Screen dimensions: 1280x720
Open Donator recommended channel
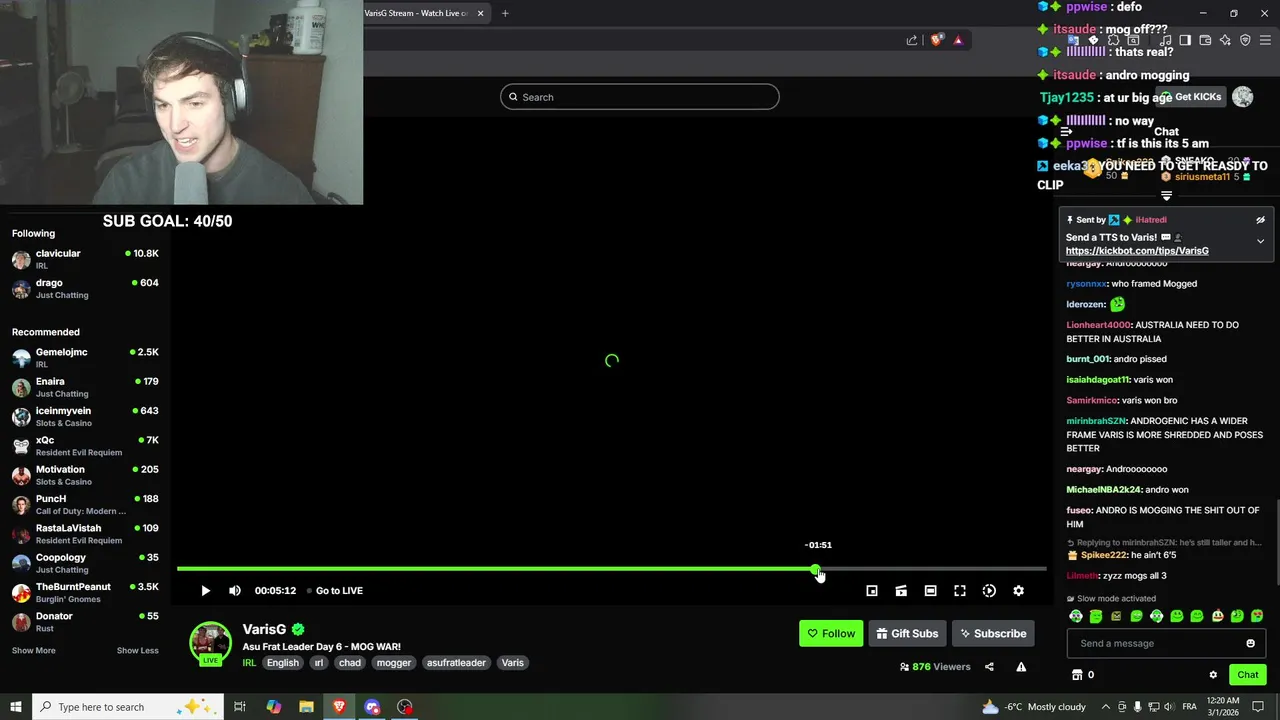tap(85, 622)
